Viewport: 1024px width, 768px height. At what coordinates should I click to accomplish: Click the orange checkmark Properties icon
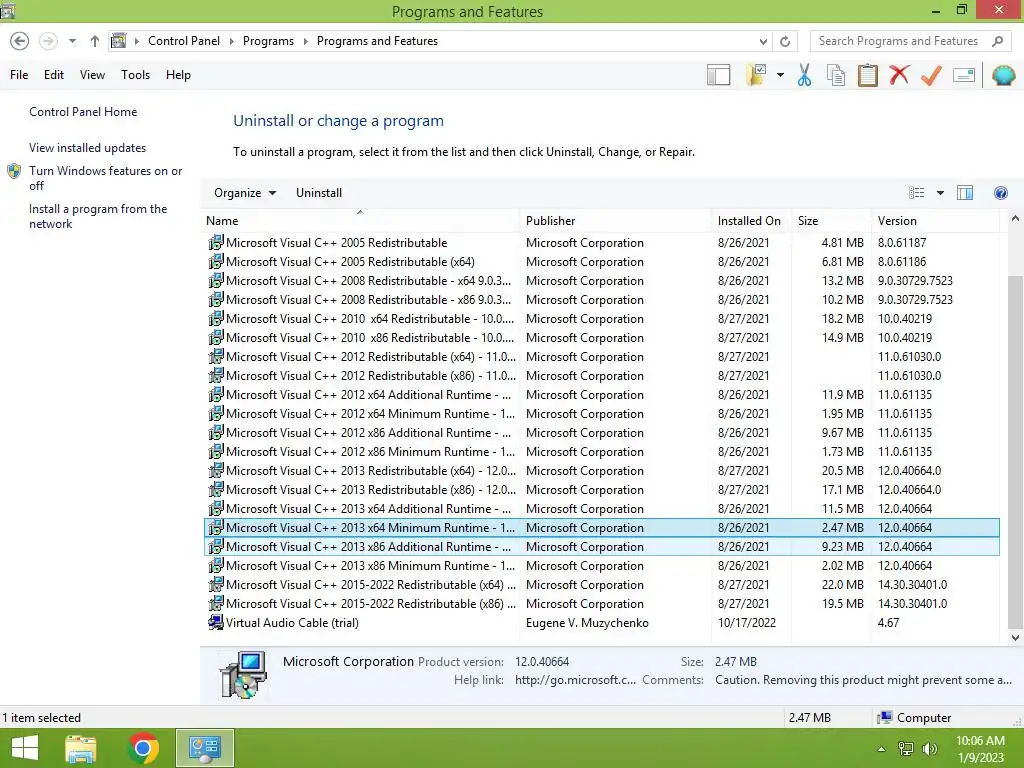pyautogui.click(x=931, y=75)
